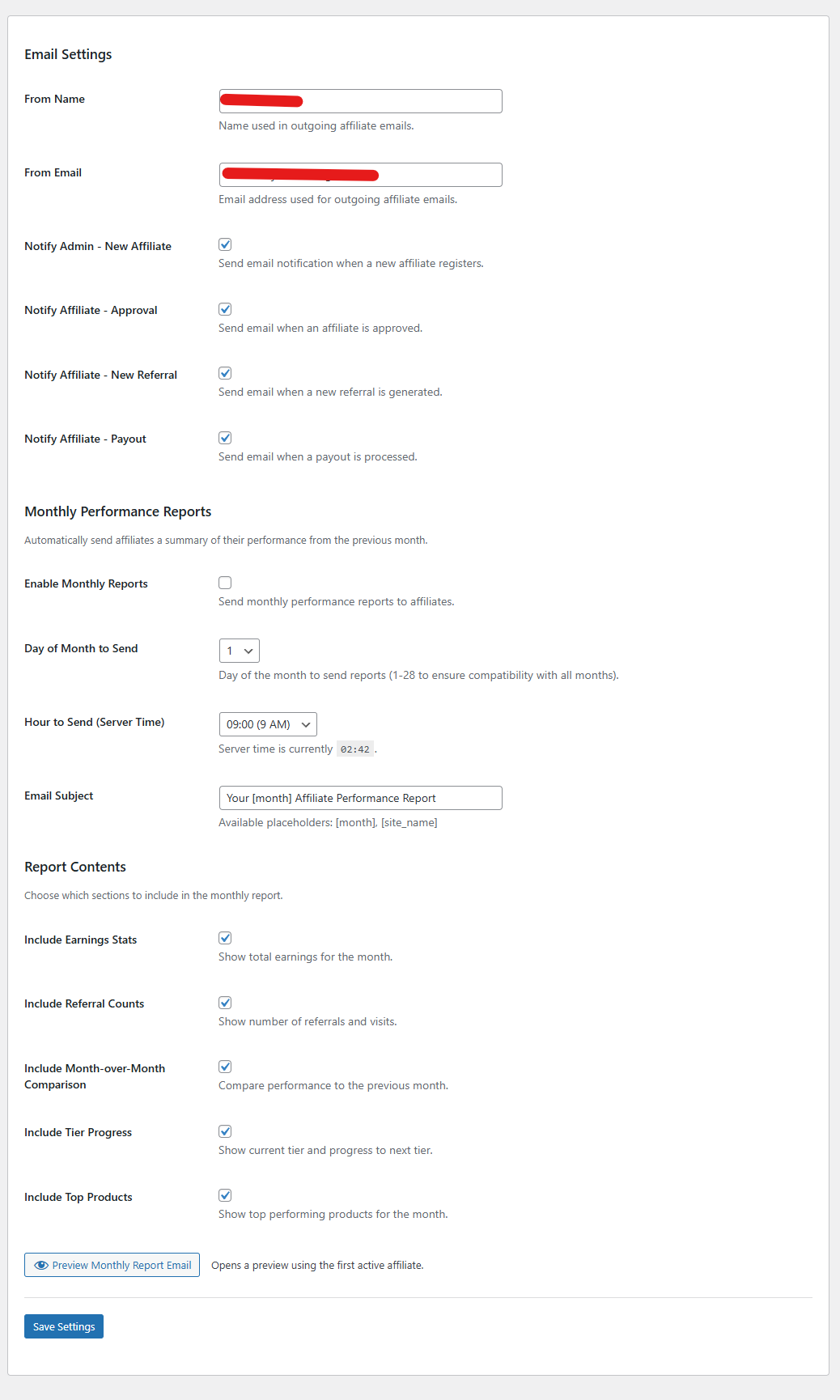Enable Monthly Reports for affiliates
The height and width of the screenshot is (1400, 840).
point(225,582)
